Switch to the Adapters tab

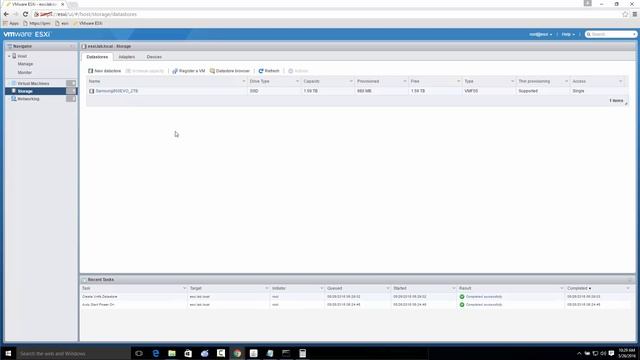(127, 57)
